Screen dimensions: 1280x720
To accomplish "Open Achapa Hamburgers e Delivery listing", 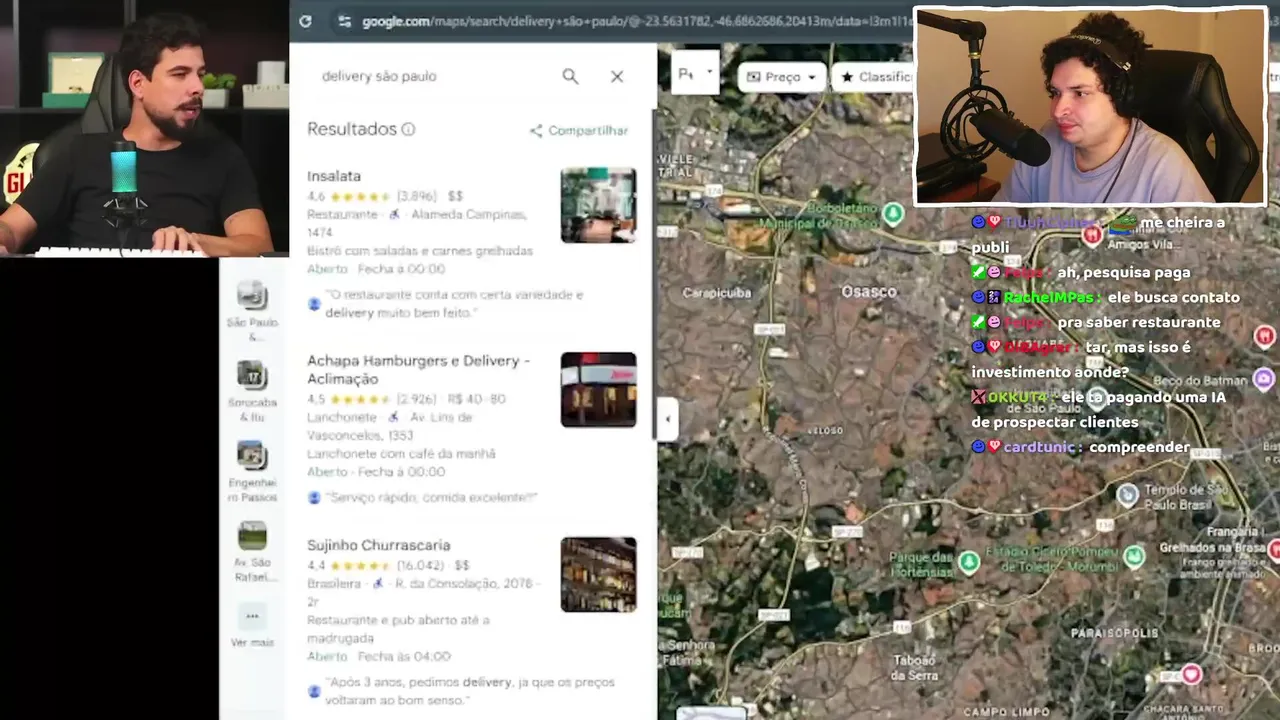I will pyautogui.click(x=418, y=369).
